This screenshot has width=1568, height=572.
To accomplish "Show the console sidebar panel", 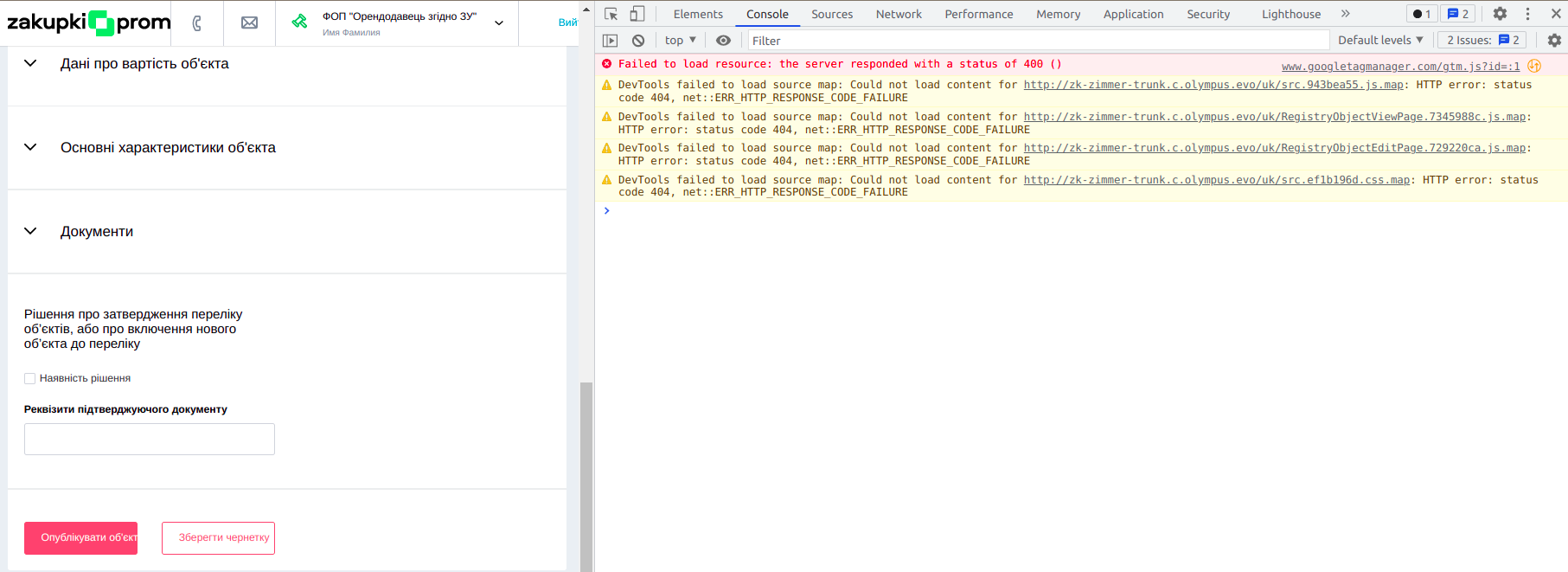I will [x=611, y=41].
